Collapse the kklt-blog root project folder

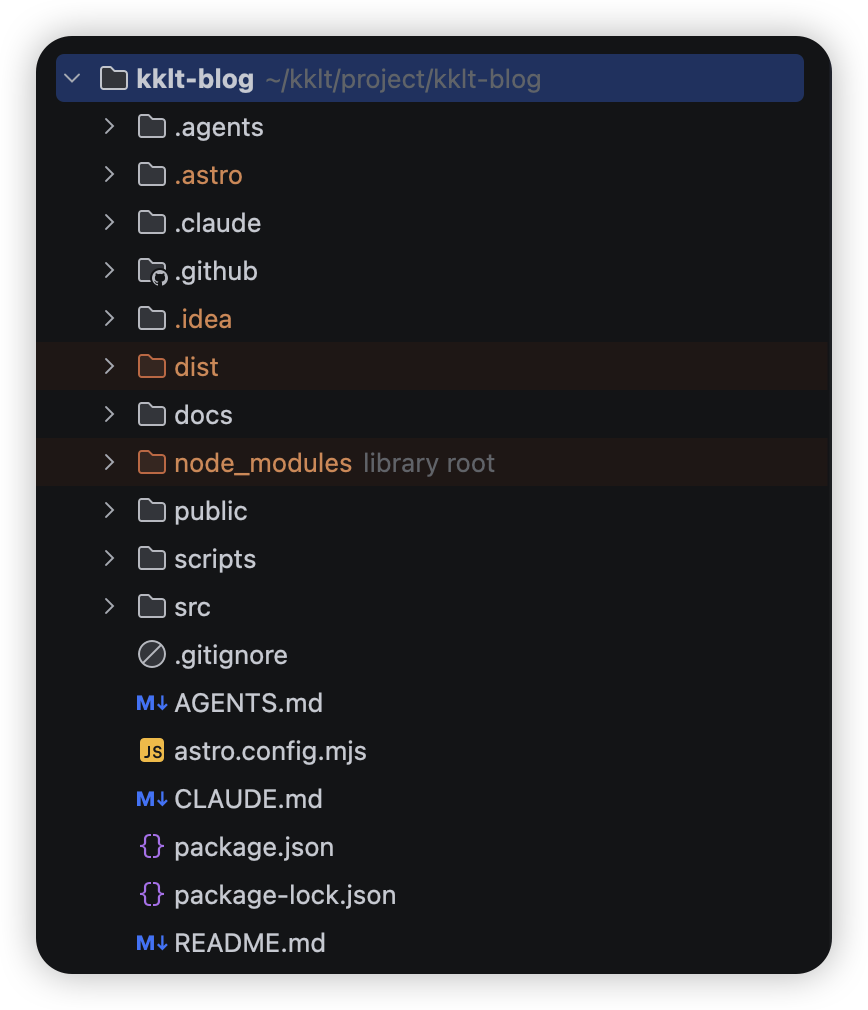73,79
